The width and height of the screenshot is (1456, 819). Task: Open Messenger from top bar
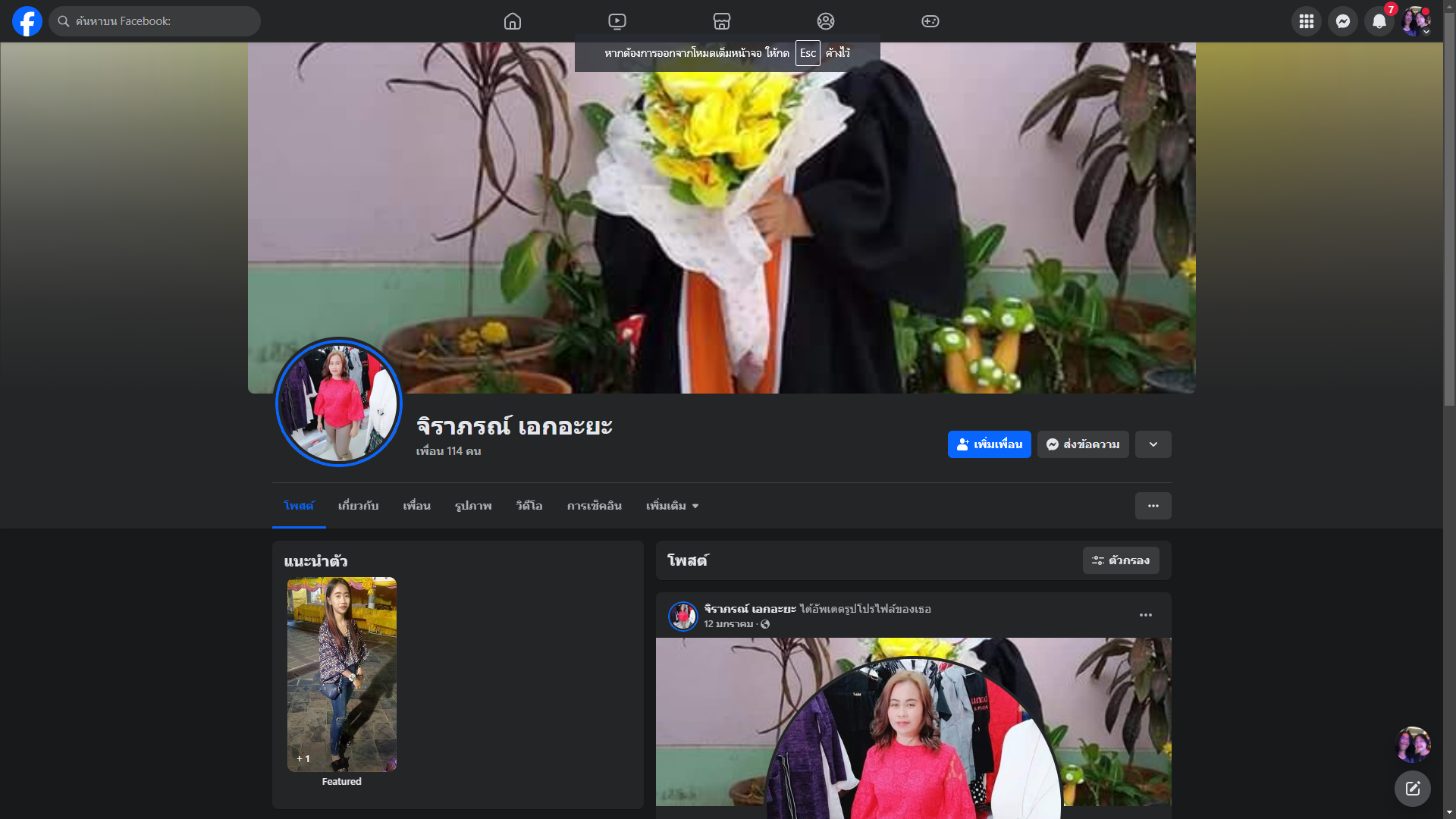[x=1343, y=21]
